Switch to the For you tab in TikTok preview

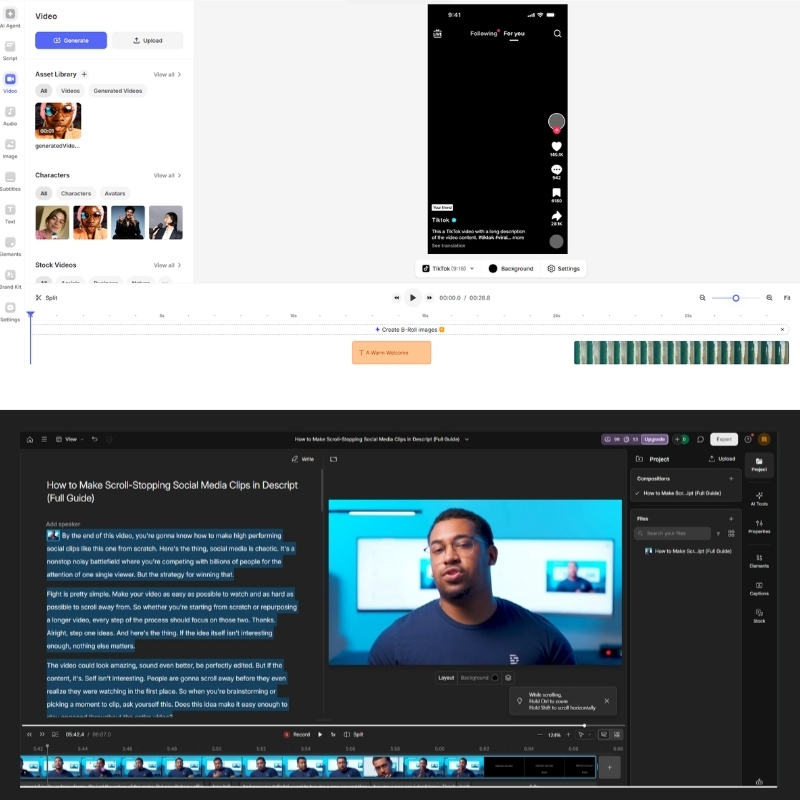tap(514, 34)
